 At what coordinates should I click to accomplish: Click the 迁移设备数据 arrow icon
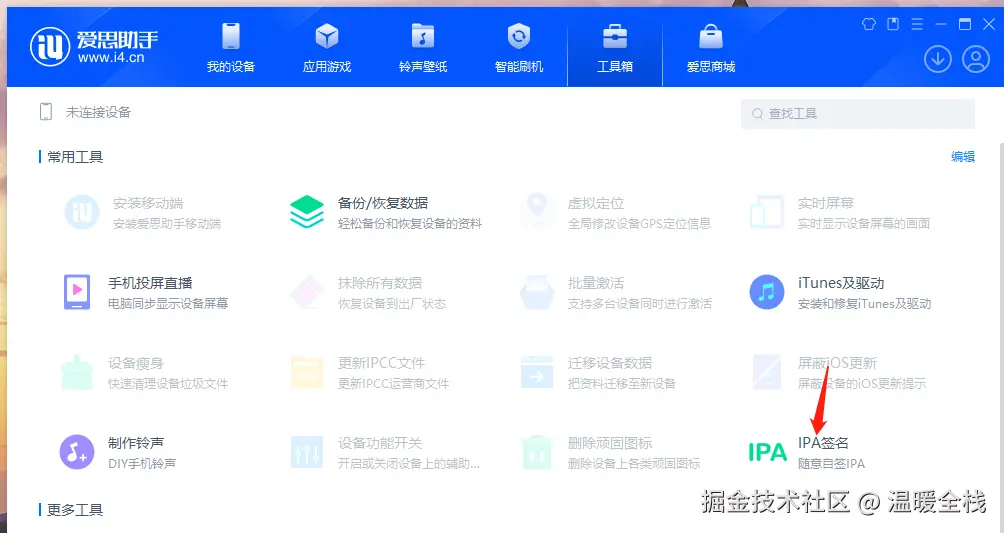537,372
